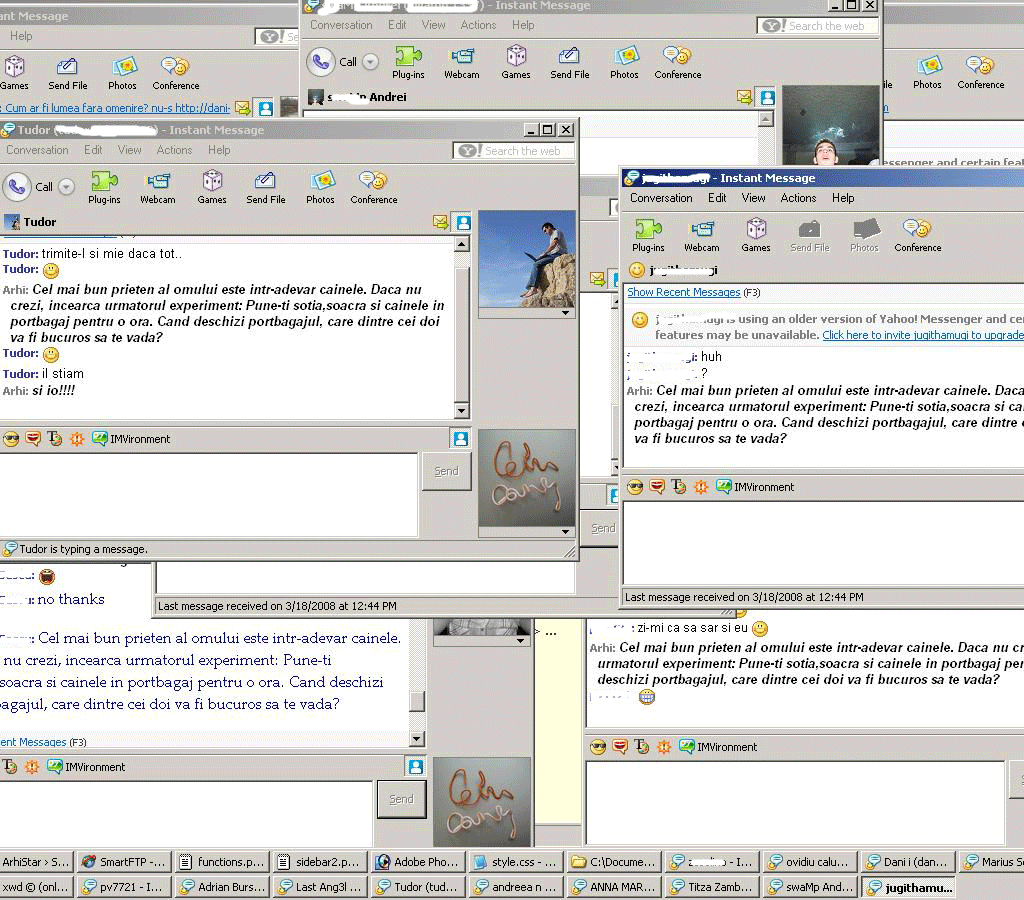Click Send File in Tudor's chat window
1024x900 pixels.
[x=265, y=186]
